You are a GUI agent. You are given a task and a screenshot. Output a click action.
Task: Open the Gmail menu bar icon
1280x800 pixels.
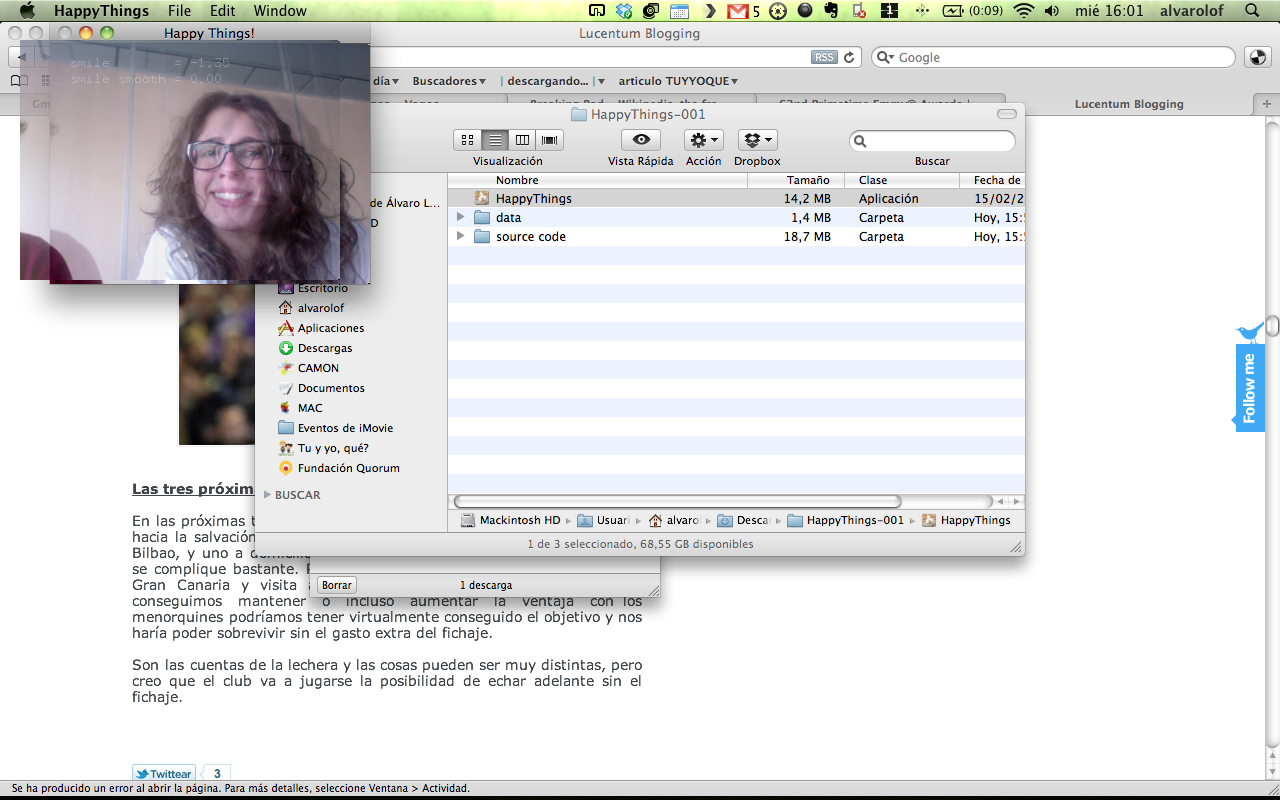(738, 11)
